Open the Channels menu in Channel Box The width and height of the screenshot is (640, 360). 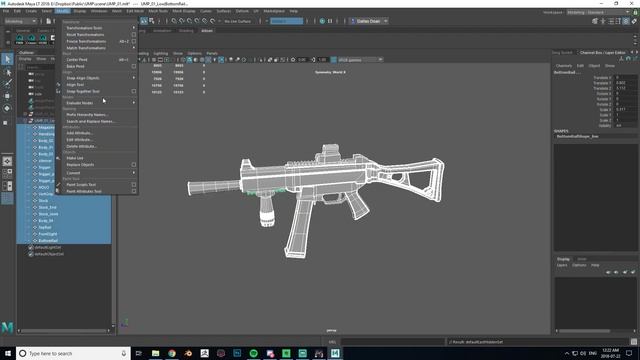point(564,66)
